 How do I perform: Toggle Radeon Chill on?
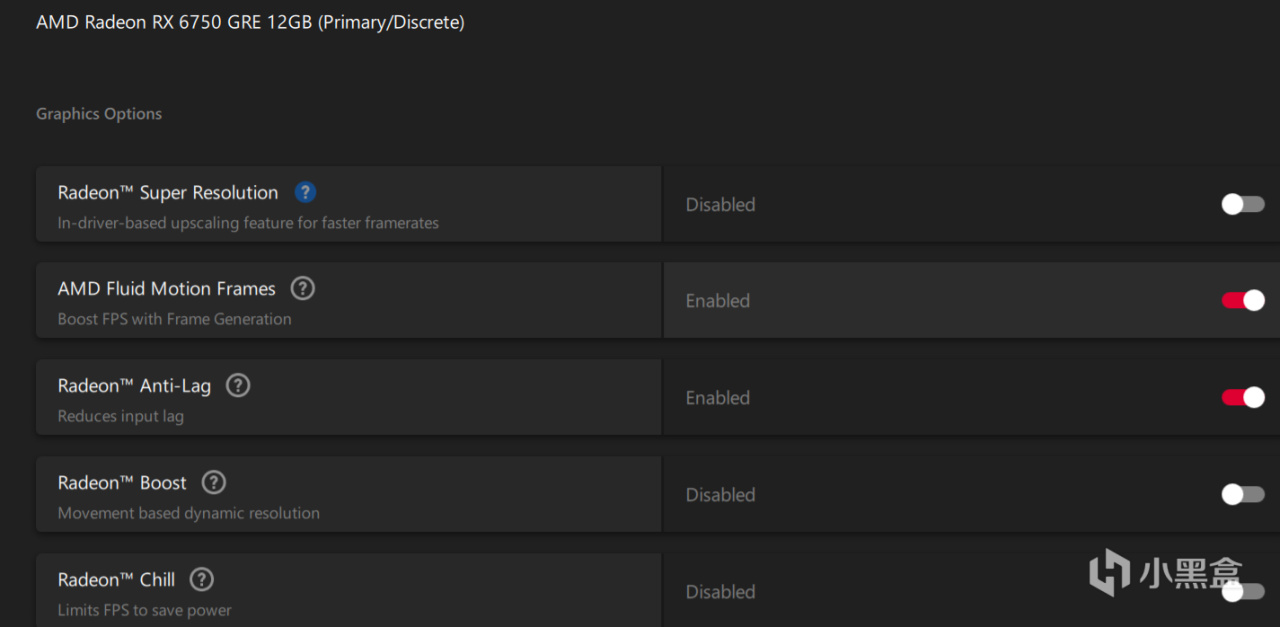click(1242, 592)
